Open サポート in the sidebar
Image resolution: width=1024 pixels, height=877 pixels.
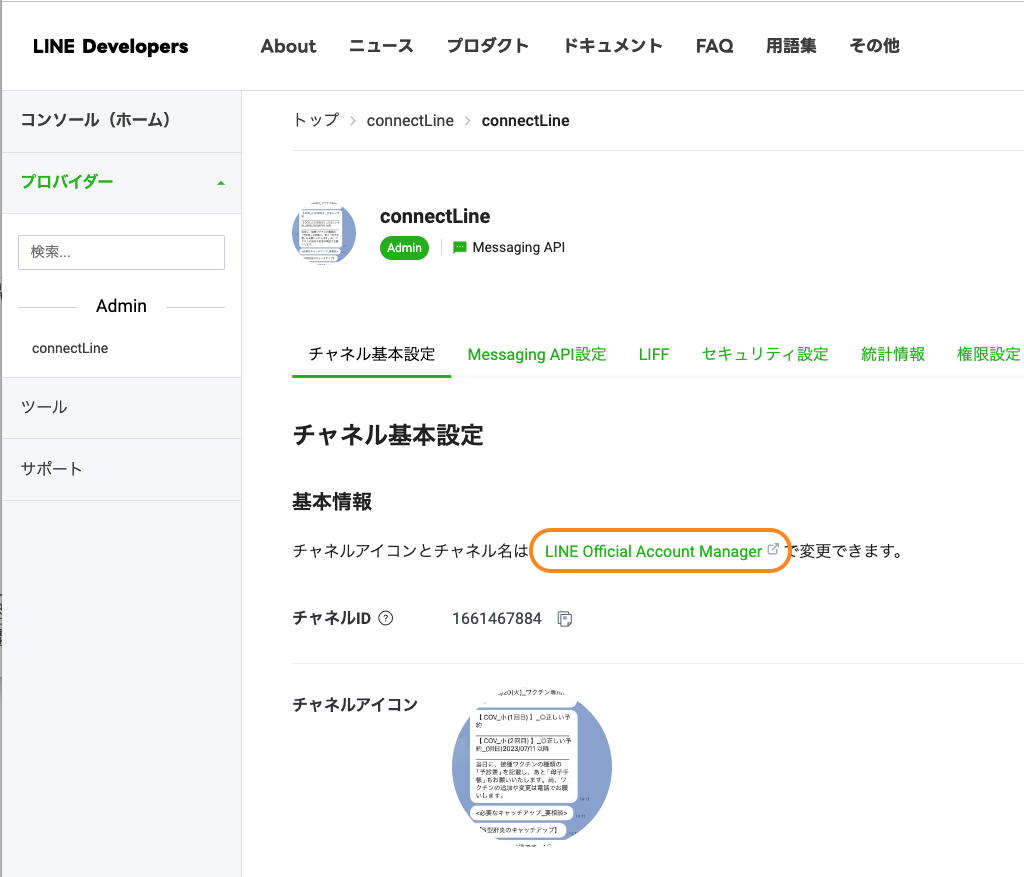tap(121, 469)
